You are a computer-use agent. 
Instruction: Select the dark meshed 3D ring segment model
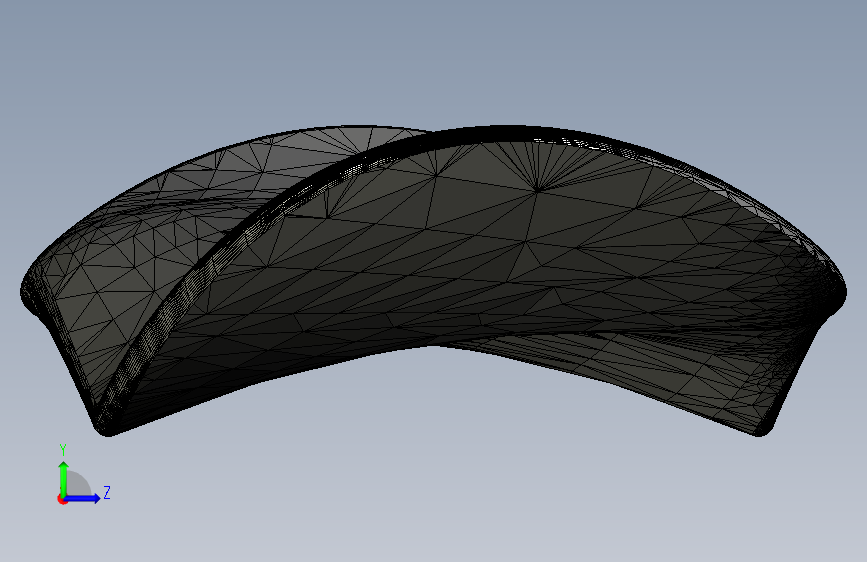[433, 281]
